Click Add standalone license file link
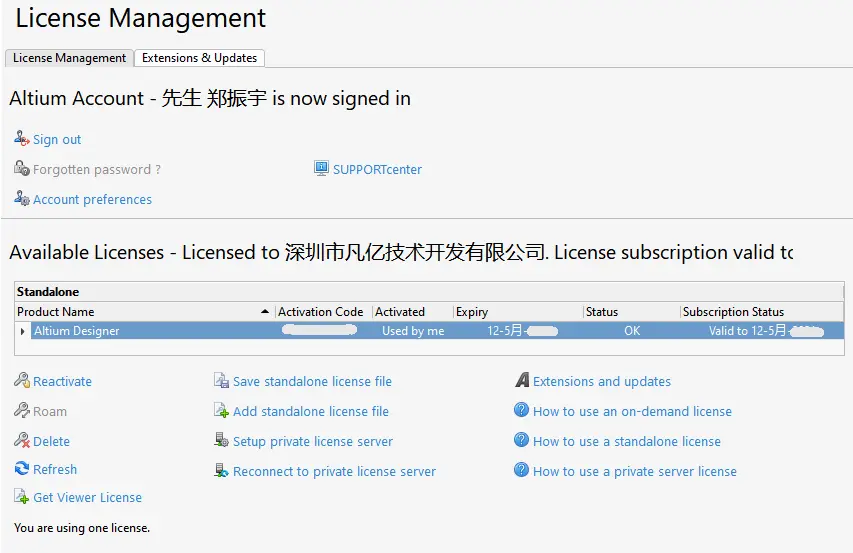The width and height of the screenshot is (853, 553). 311,412
